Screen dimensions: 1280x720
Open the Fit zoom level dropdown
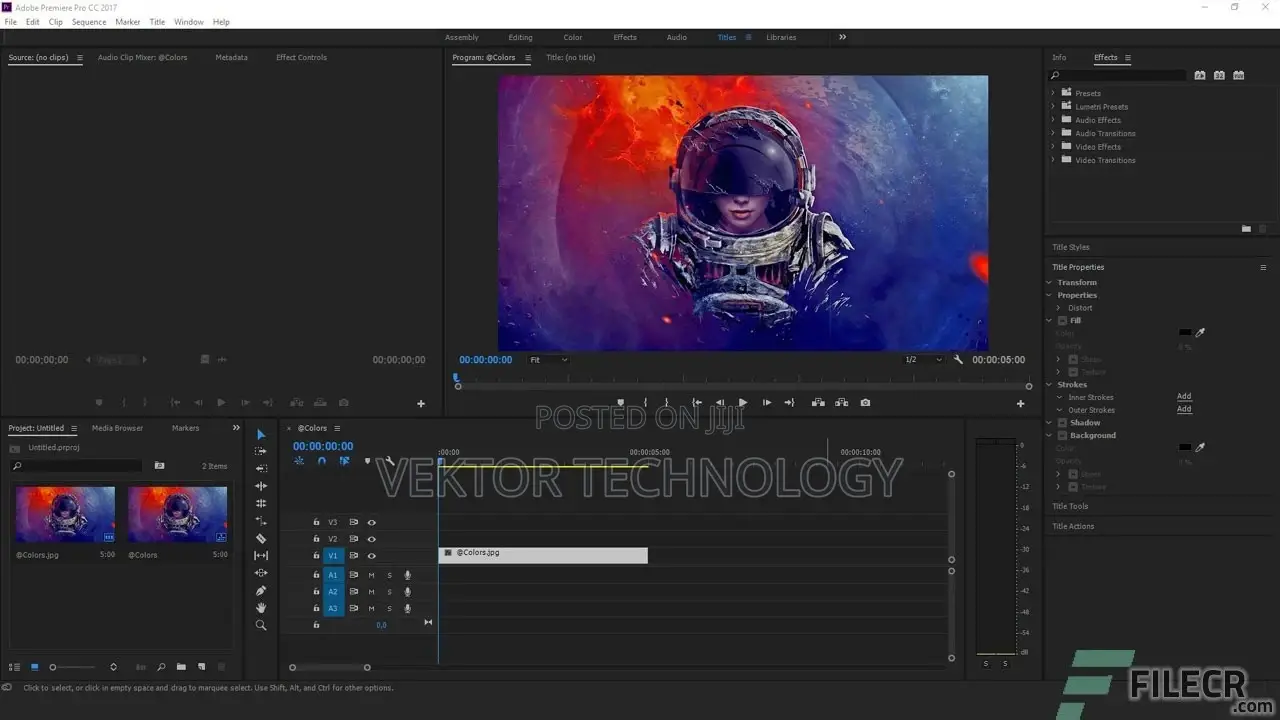[x=548, y=360]
